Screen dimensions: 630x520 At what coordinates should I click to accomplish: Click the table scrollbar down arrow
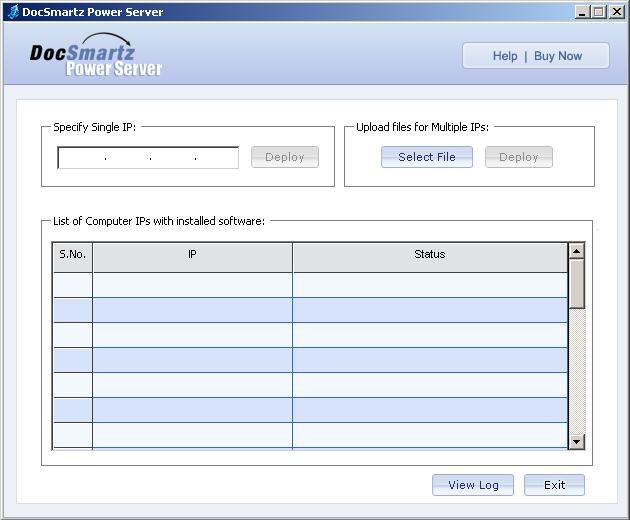click(x=577, y=442)
